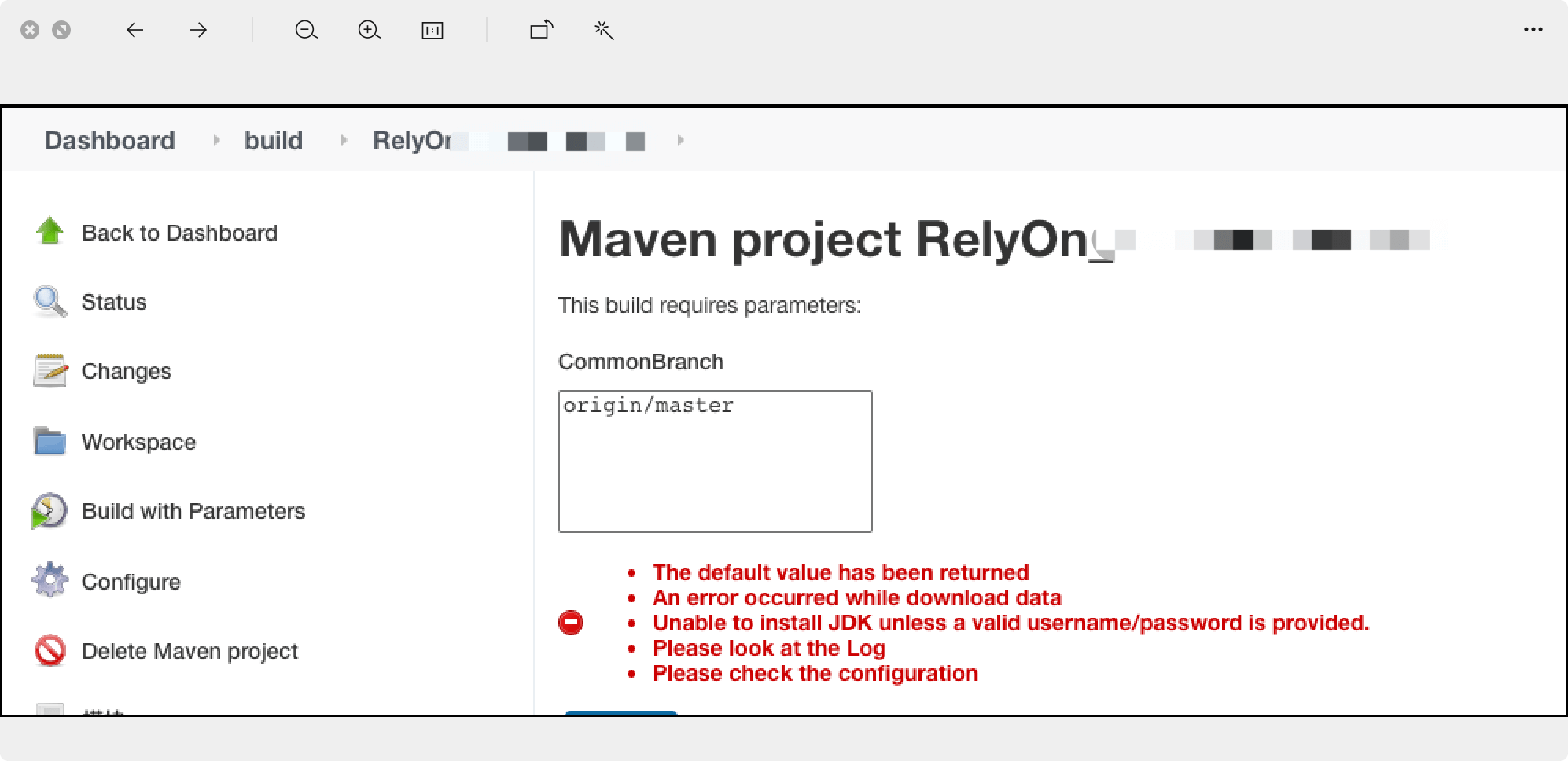Image resolution: width=1568 pixels, height=761 pixels.
Task: Go to build breadcrumb
Action: 274,140
